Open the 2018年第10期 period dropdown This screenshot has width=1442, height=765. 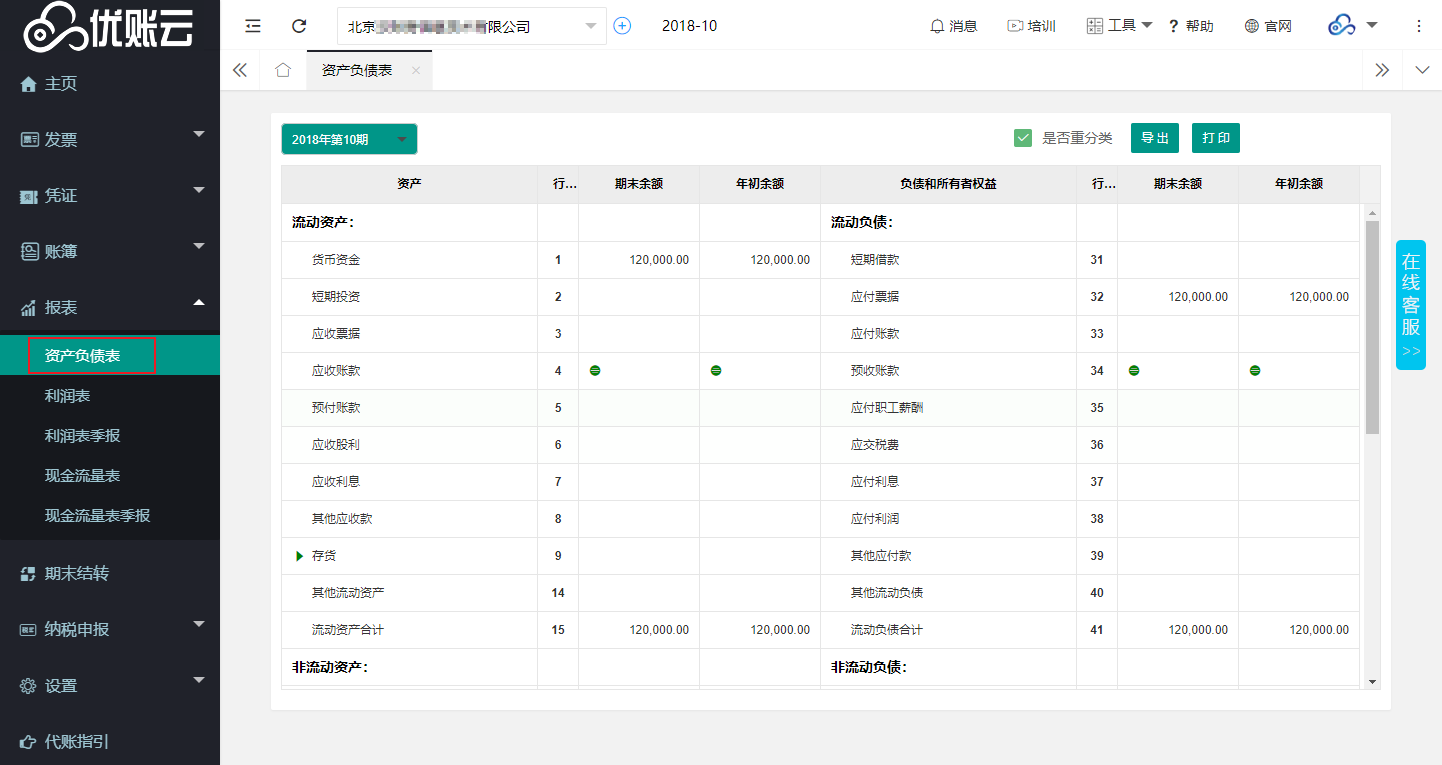point(349,139)
